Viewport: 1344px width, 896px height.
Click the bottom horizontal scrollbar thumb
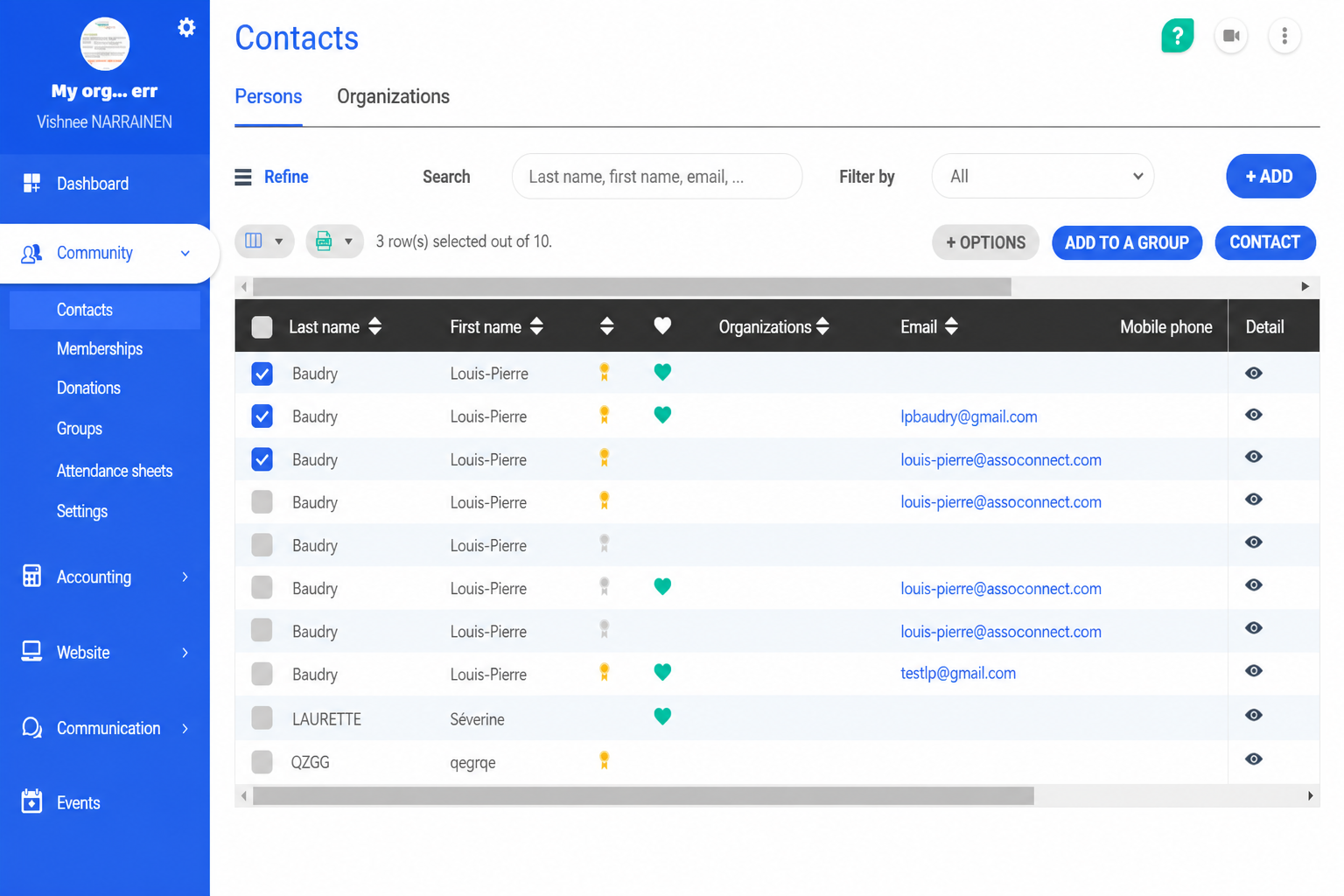click(643, 795)
